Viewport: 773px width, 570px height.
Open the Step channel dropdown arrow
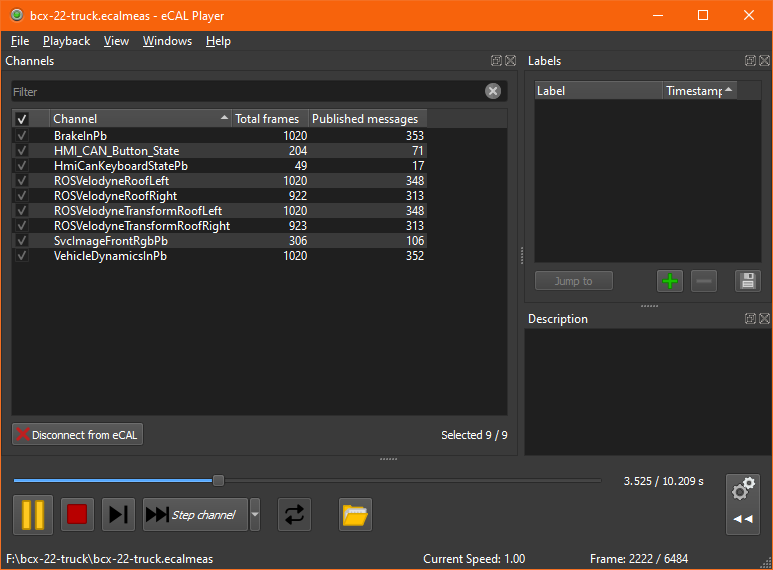point(255,514)
